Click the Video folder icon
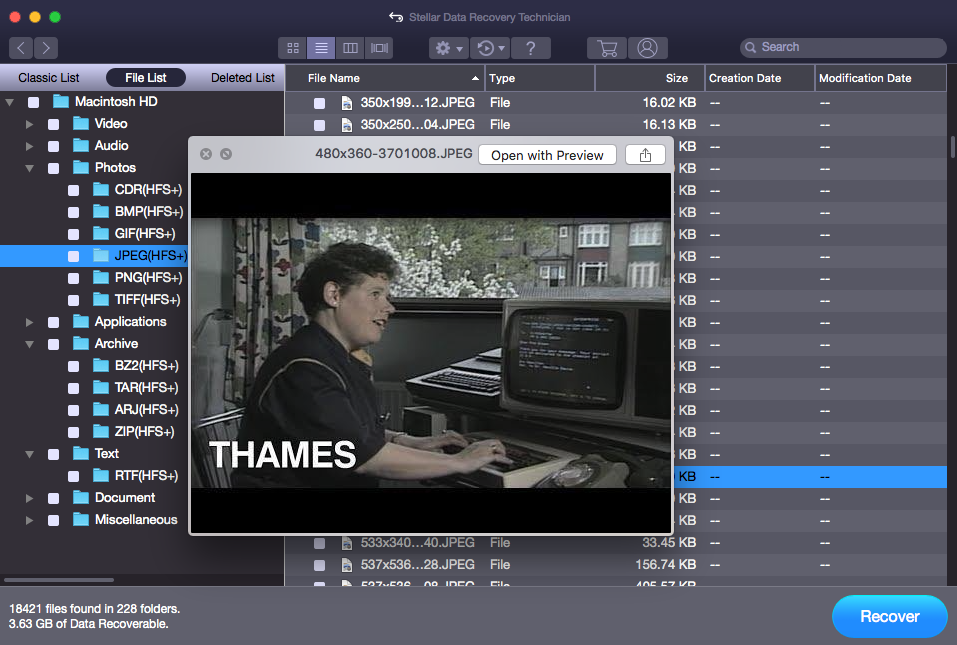Screen dimensions: 957x645 (x=81, y=123)
